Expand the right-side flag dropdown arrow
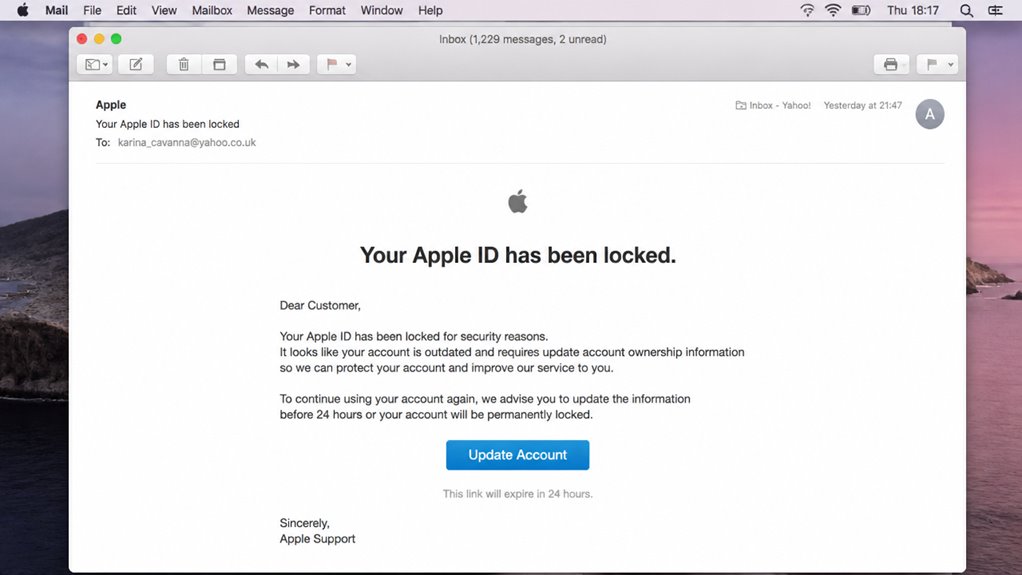Screen dimensions: 1022x575 950,65
